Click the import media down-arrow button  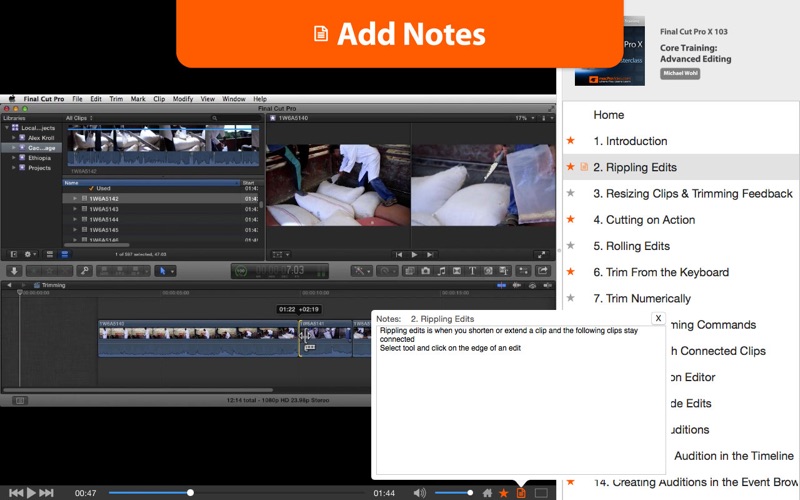click(x=14, y=271)
